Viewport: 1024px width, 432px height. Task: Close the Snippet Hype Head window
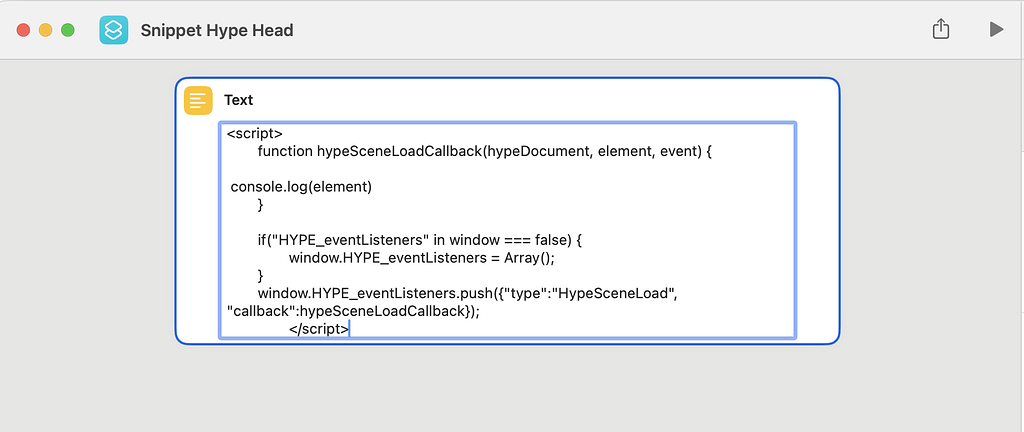click(23, 30)
